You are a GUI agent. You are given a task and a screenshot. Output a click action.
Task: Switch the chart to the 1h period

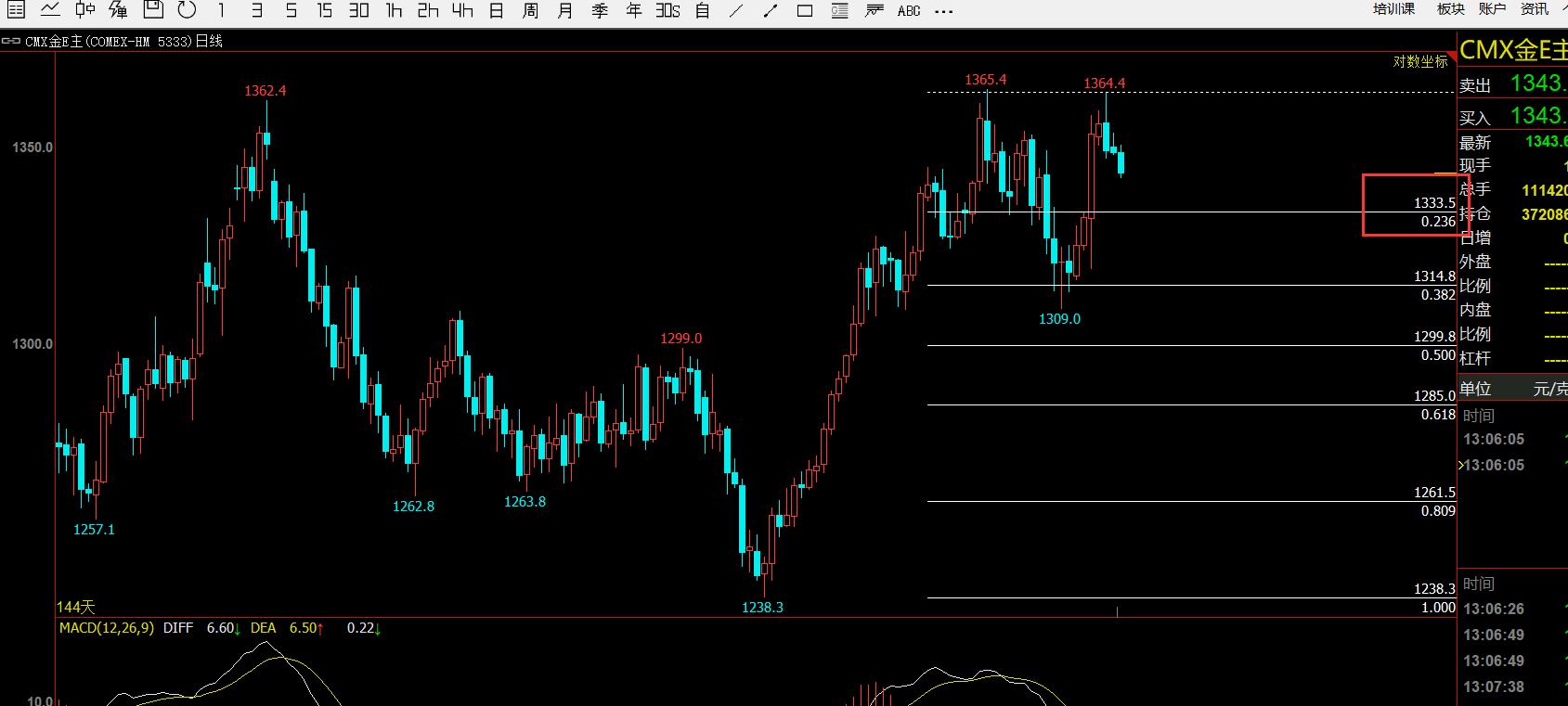coord(394,11)
